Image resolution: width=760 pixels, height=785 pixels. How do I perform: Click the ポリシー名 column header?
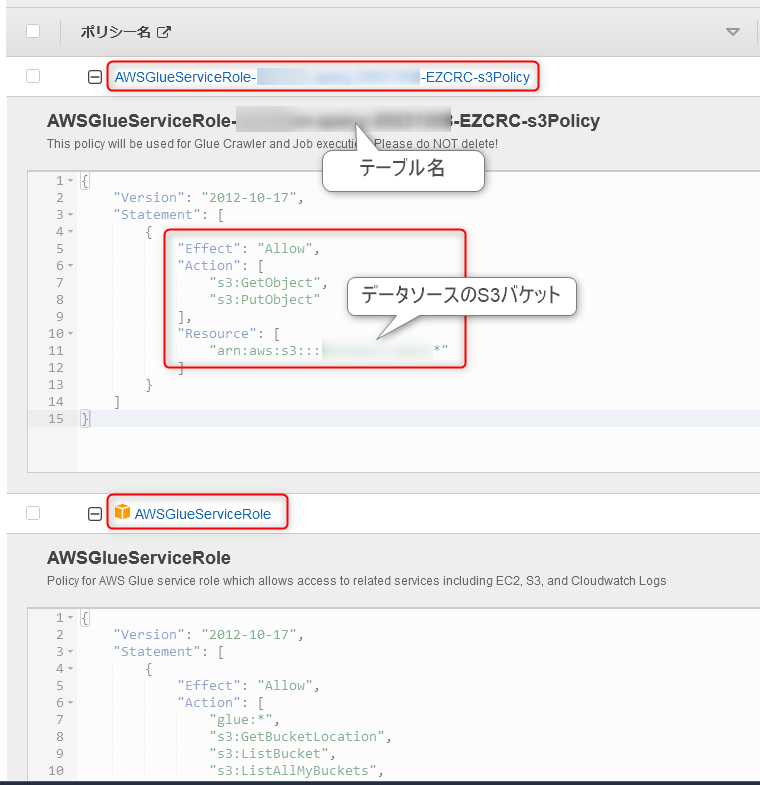116,32
